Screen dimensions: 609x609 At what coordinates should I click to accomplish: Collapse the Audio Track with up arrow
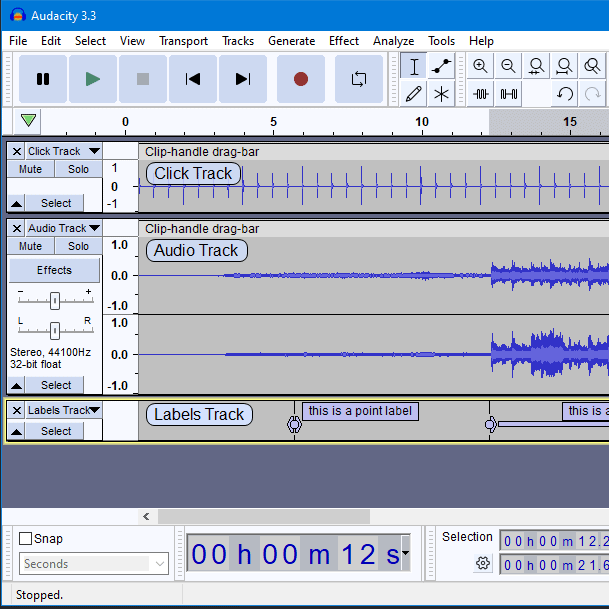click(x=16, y=385)
